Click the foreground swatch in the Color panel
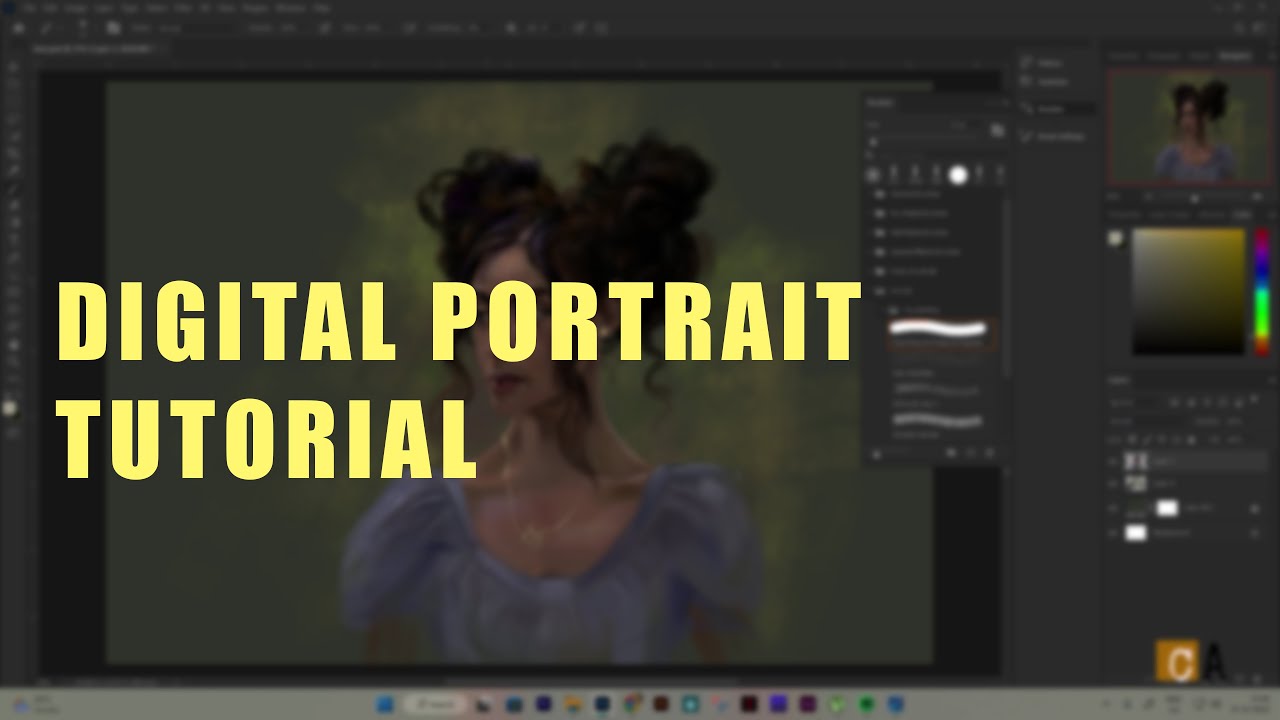The height and width of the screenshot is (720, 1280). (x=1116, y=238)
